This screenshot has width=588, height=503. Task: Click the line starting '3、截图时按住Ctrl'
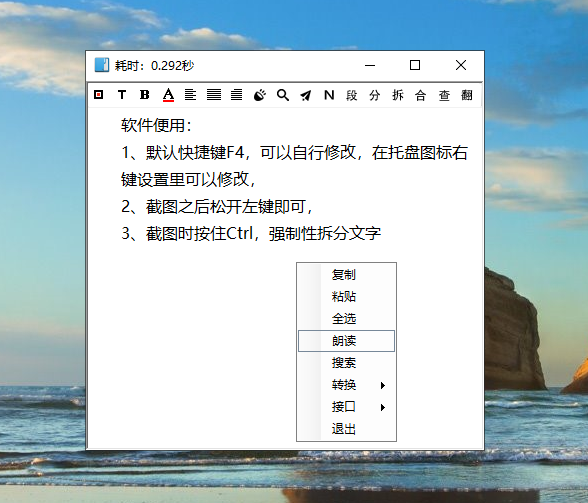(251, 234)
